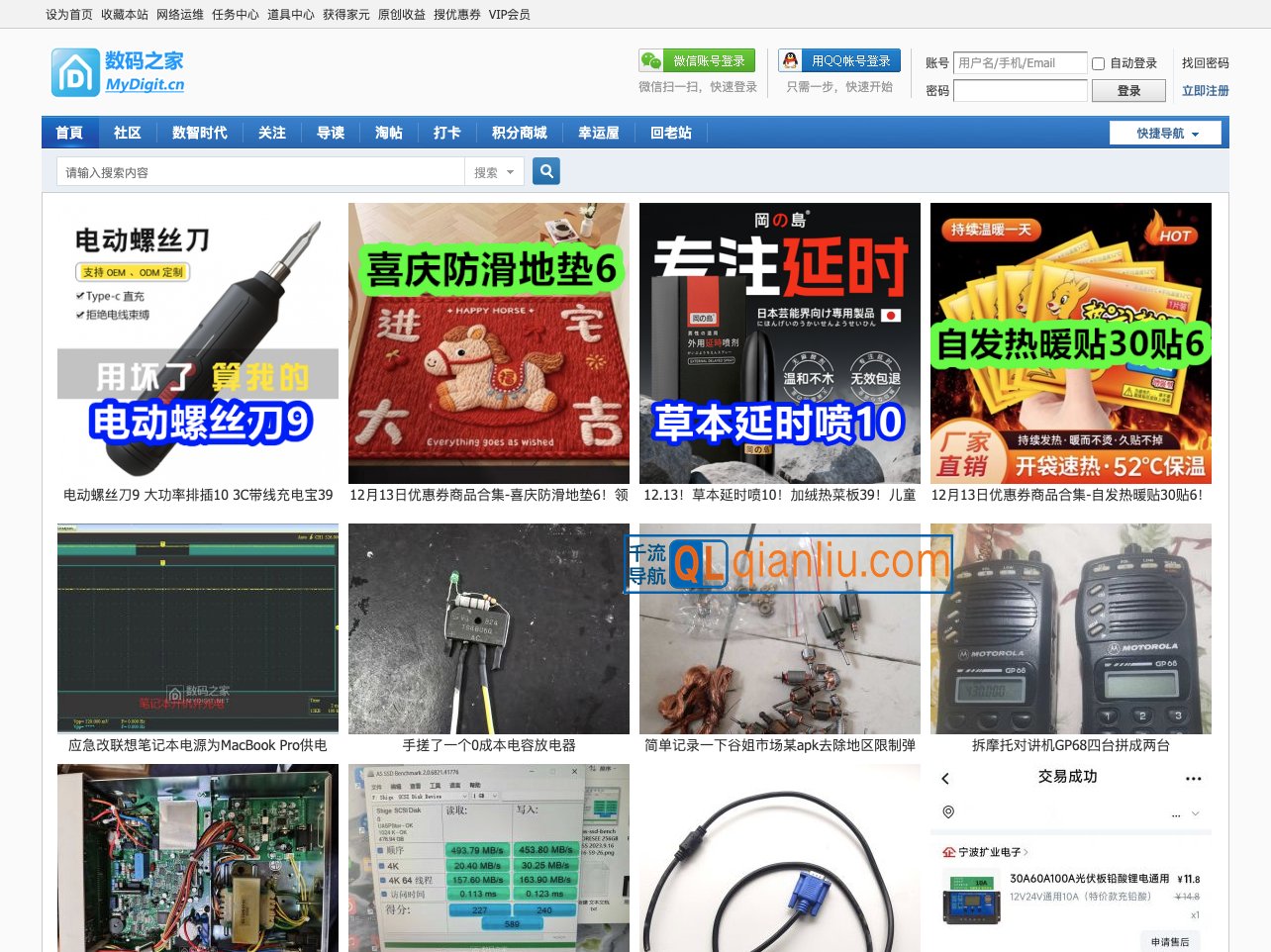Open the 任务中心 link
Screen dimensions: 1271x952
click(x=234, y=14)
